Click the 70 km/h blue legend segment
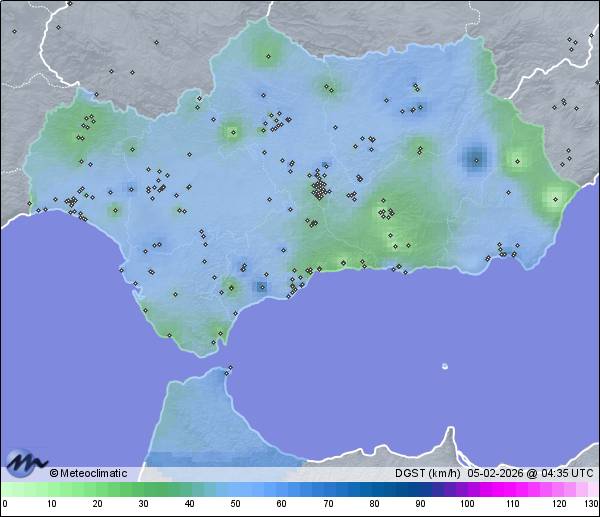The height and width of the screenshot is (517, 600). (327, 489)
